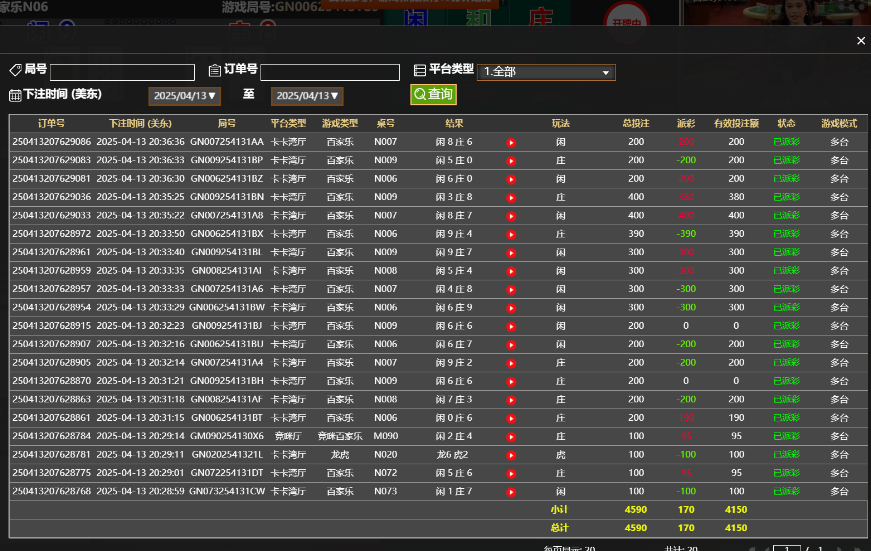
Task: Click into the 局号 input field
Action: coord(122,72)
